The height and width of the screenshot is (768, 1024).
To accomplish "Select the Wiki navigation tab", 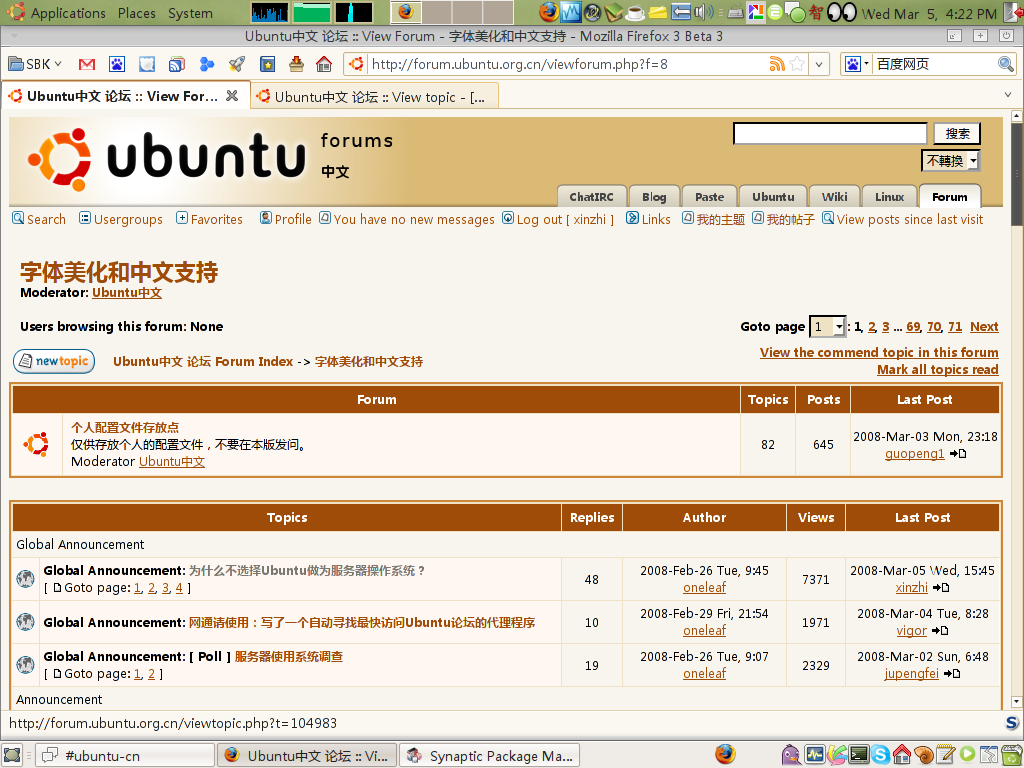I will (x=835, y=197).
